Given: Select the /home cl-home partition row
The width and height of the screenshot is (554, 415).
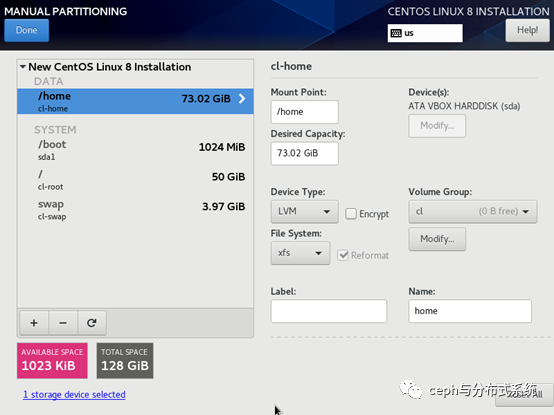Looking at the screenshot, I should 135,101.
